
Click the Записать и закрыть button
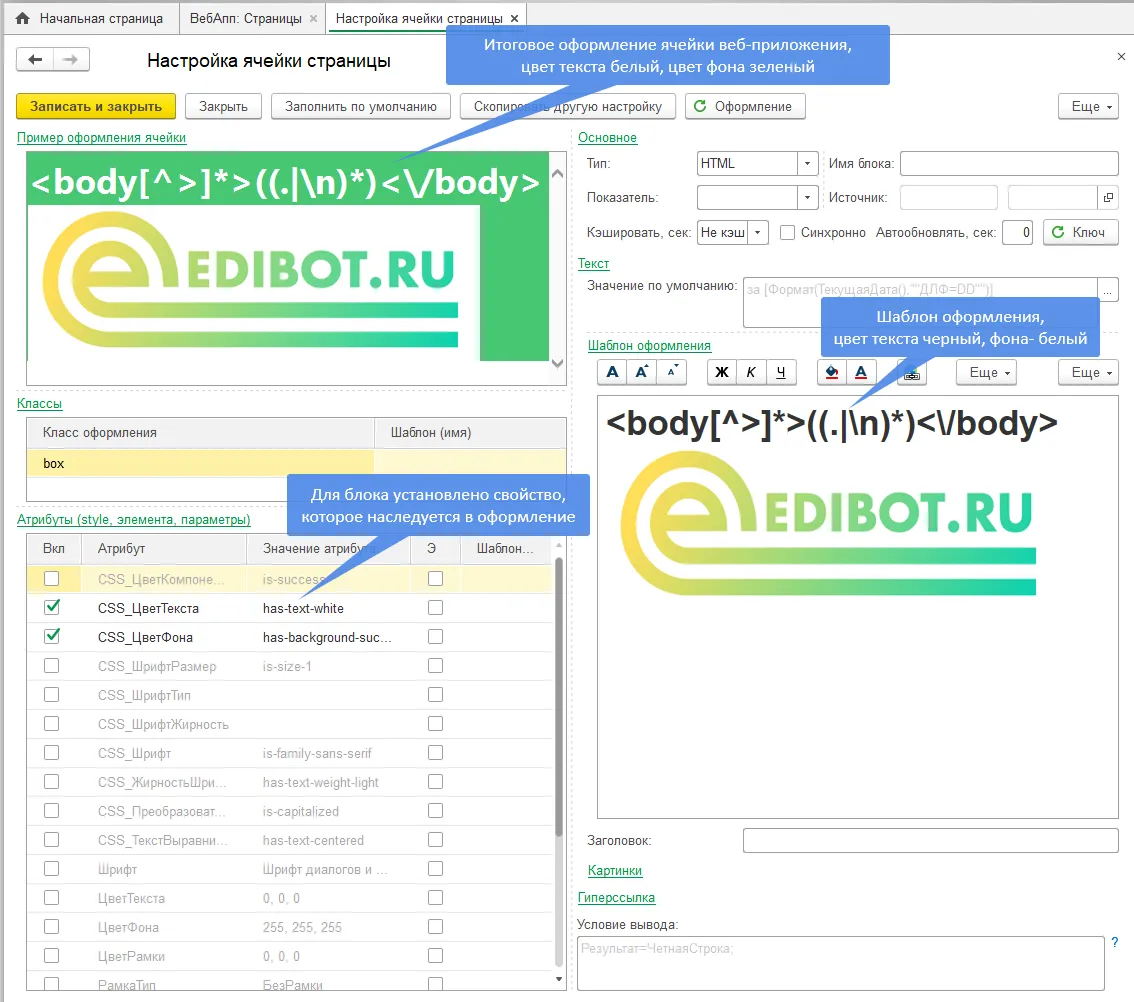(x=95, y=106)
